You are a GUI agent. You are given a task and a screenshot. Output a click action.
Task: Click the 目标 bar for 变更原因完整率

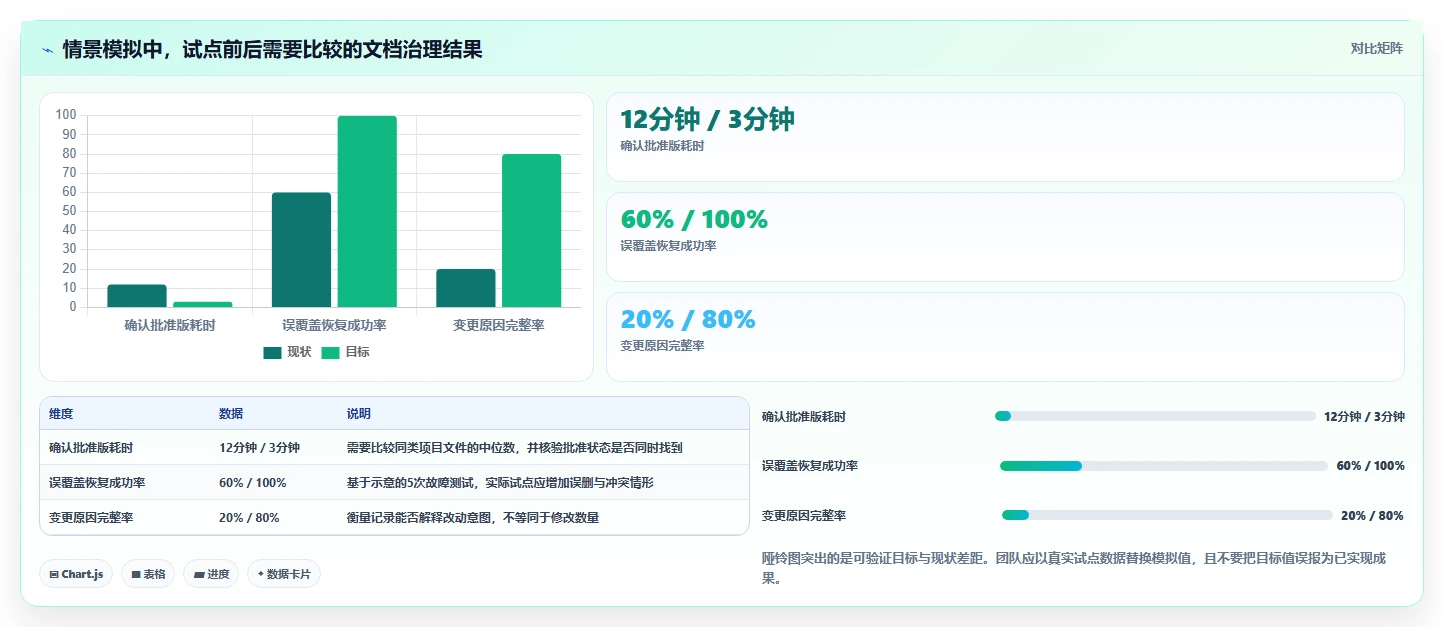[531, 231]
